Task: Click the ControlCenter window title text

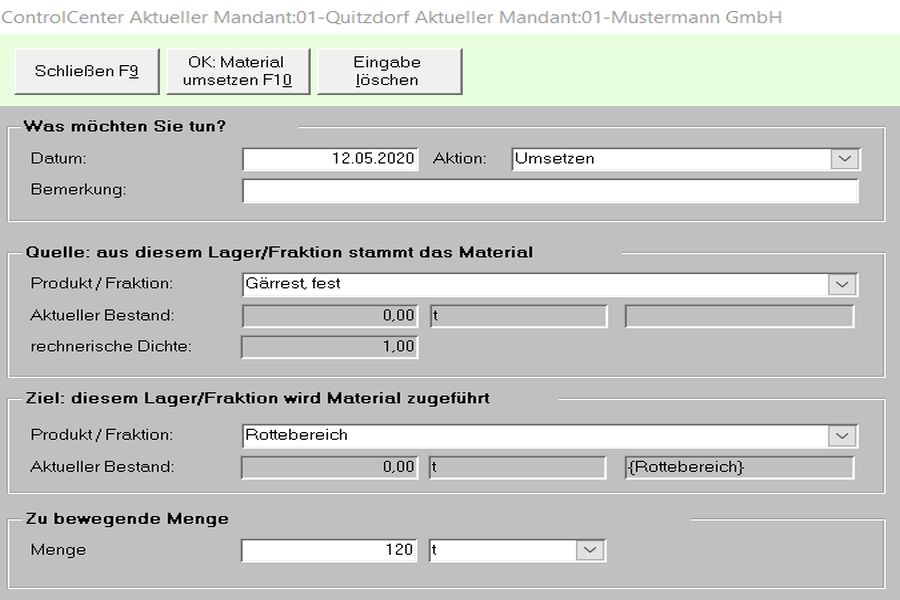Action: click(391, 17)
